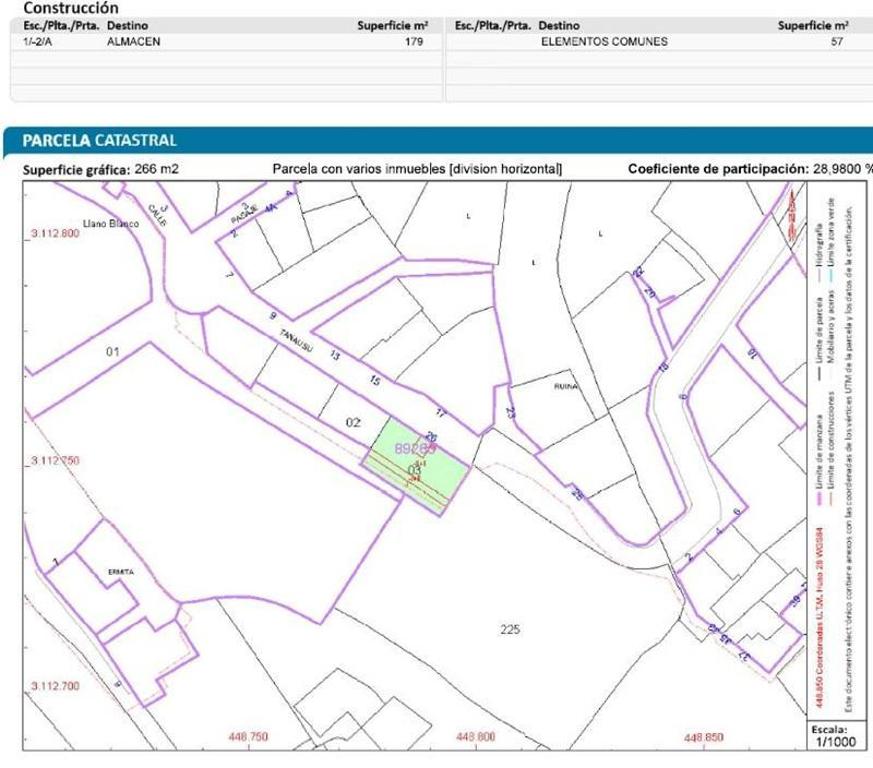Click parcel number 225 on the map
The width and height of the screenshot is (873, 768).
510,628
